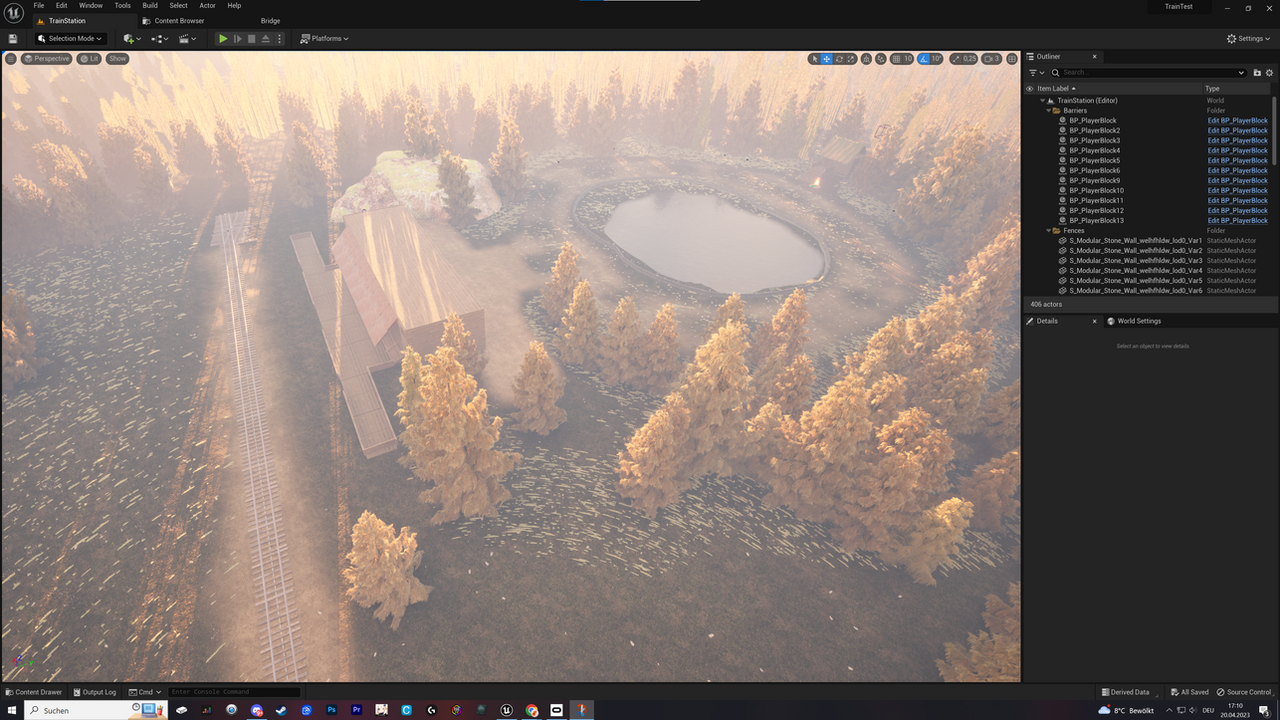Open the Blueprints dropdown in toolbar
This screenshot has width=1280, height=720.
pos(160,38)
